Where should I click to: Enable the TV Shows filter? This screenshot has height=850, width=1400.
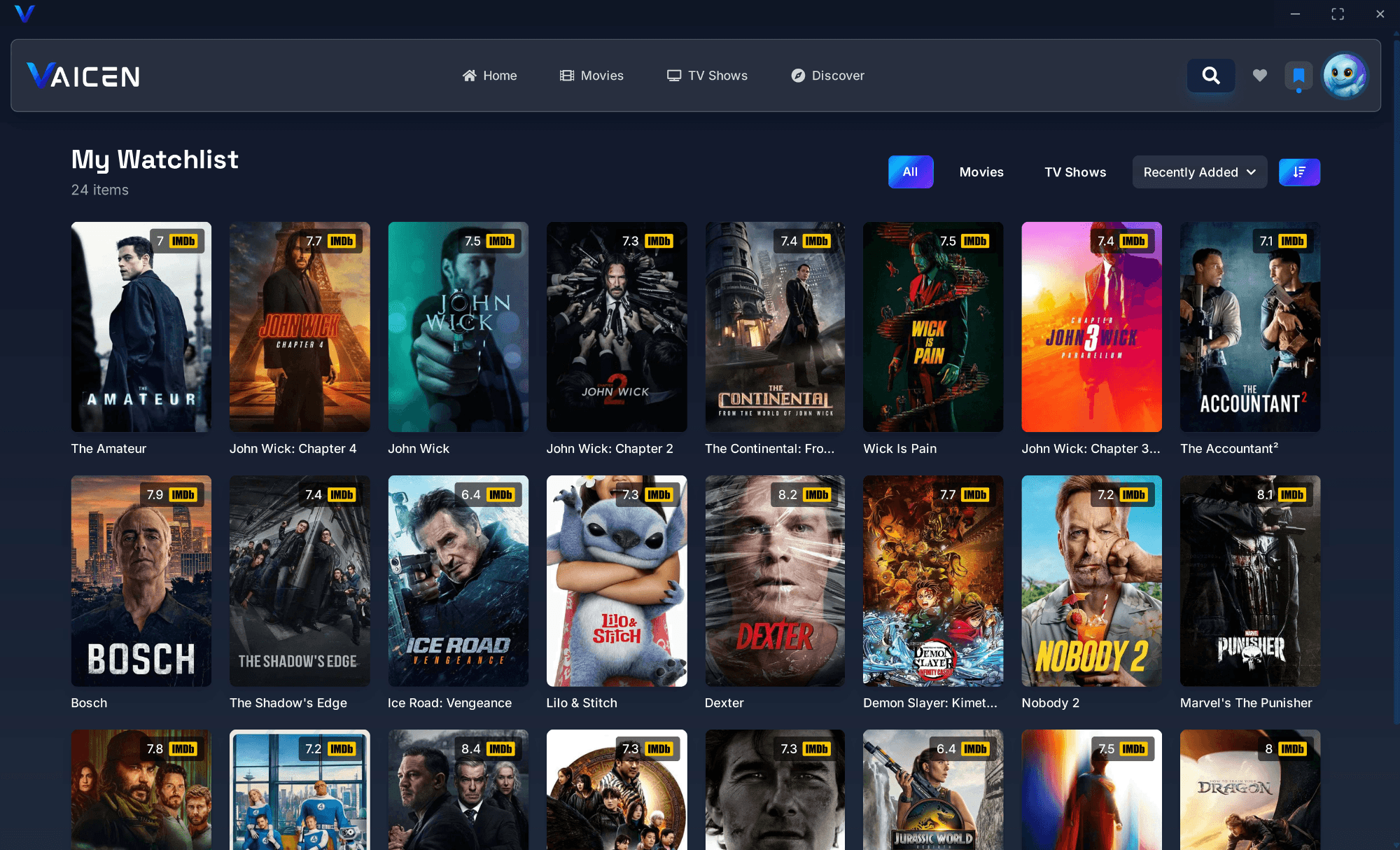tap(1074, 172)
